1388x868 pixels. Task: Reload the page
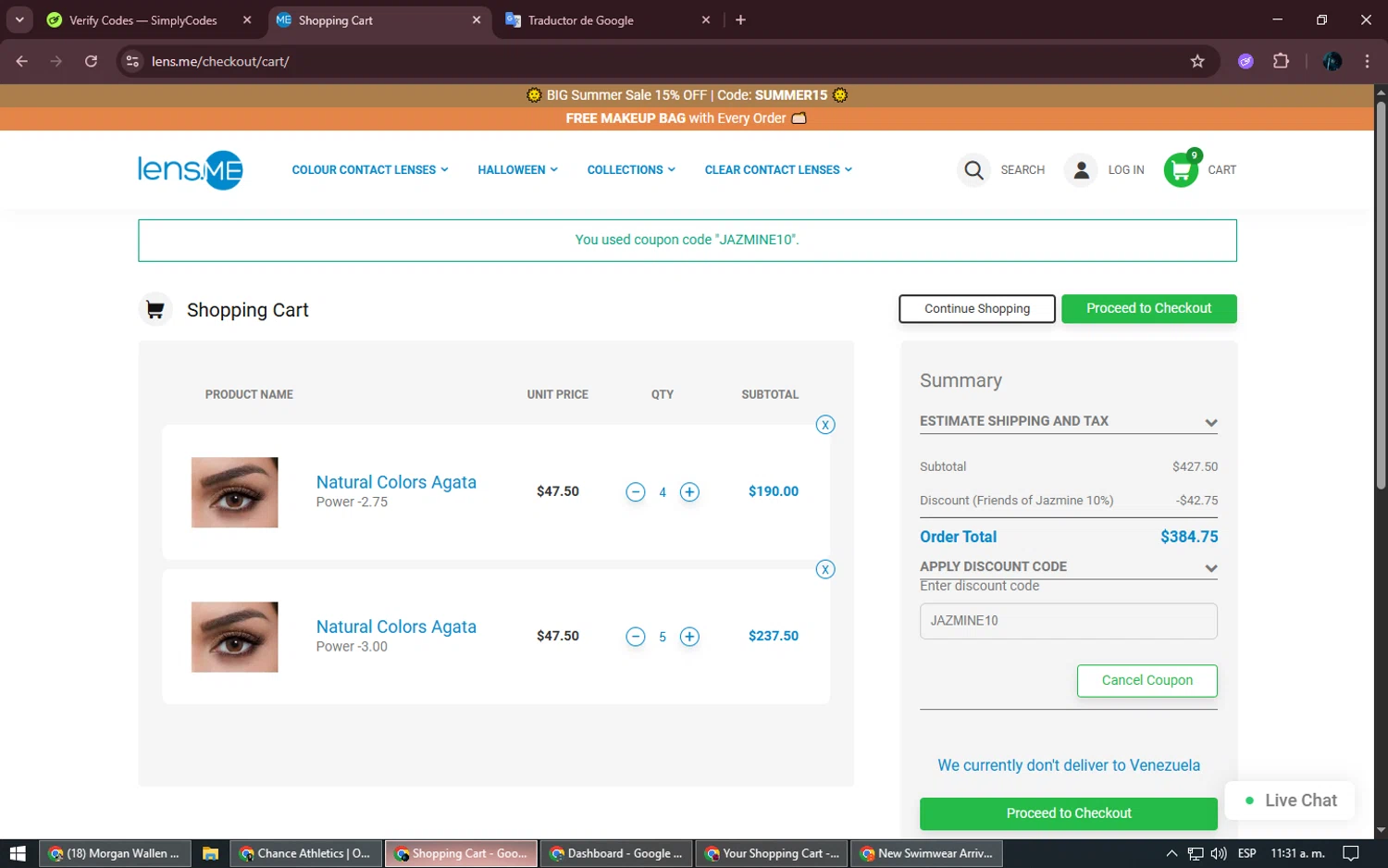tap(91, 61)
